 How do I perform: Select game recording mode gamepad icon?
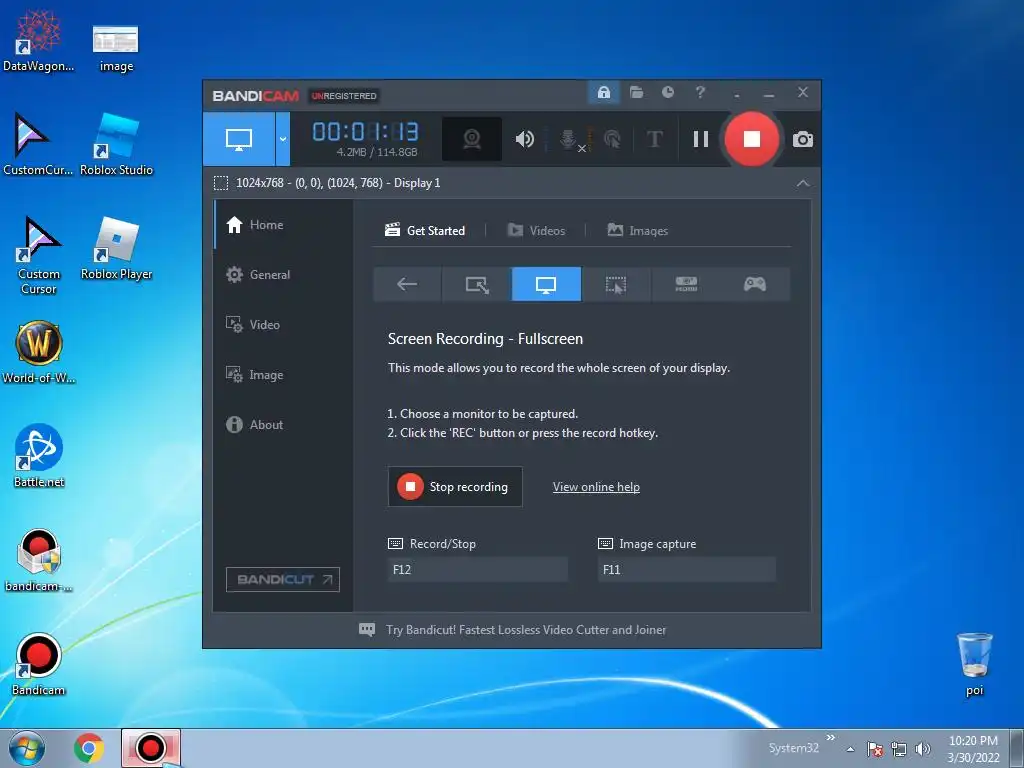coord(755,284)
